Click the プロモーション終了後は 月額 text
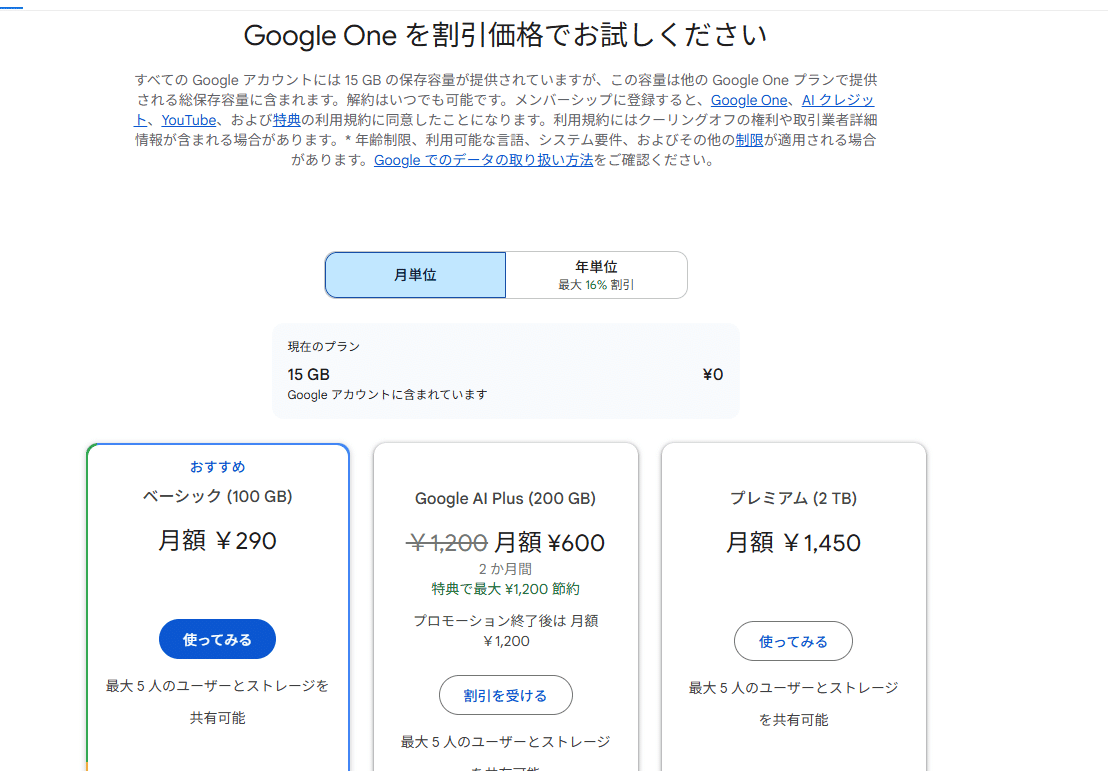The image size is (1108, 771). pyautogui.click(x=506, y=621)
